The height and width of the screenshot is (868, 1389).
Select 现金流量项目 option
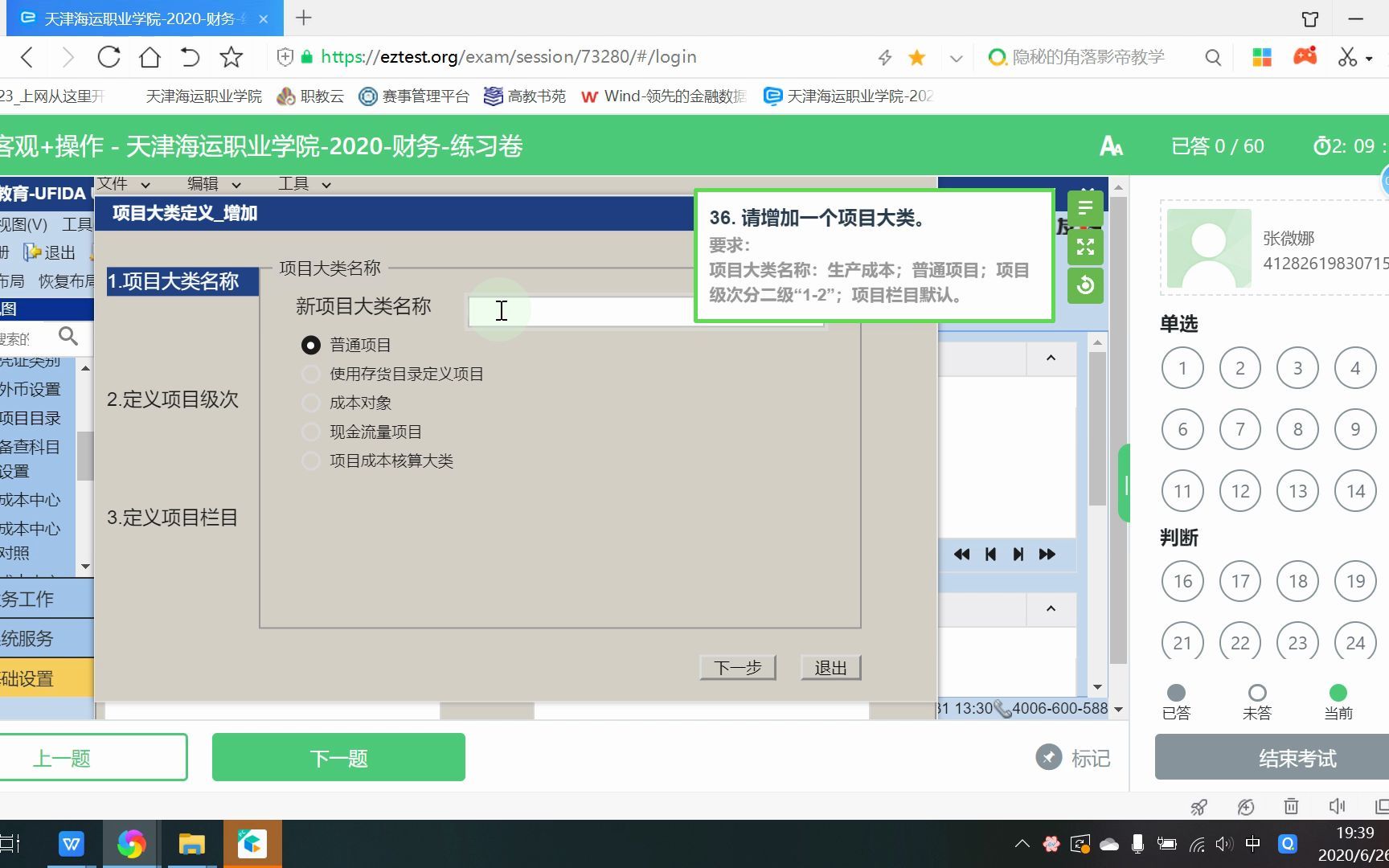[311, 432]
